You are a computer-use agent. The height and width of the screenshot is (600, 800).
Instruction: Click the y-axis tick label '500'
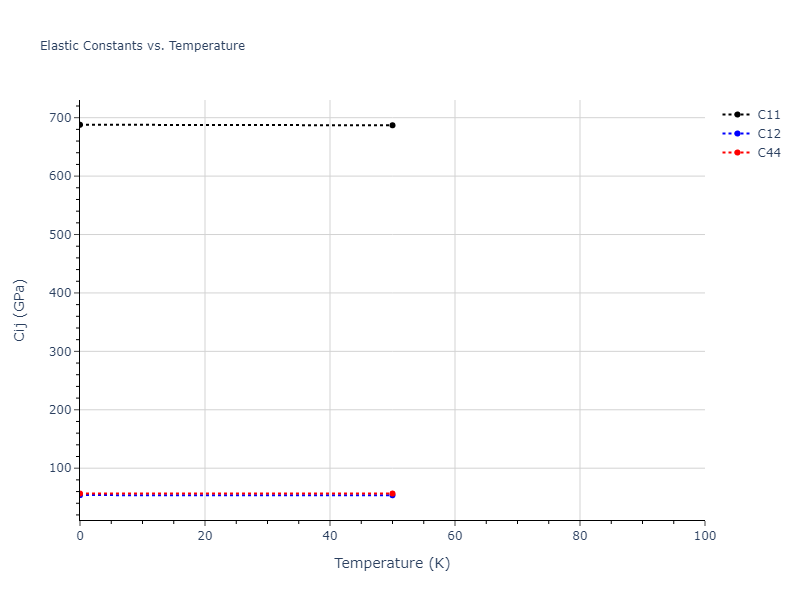59,235
